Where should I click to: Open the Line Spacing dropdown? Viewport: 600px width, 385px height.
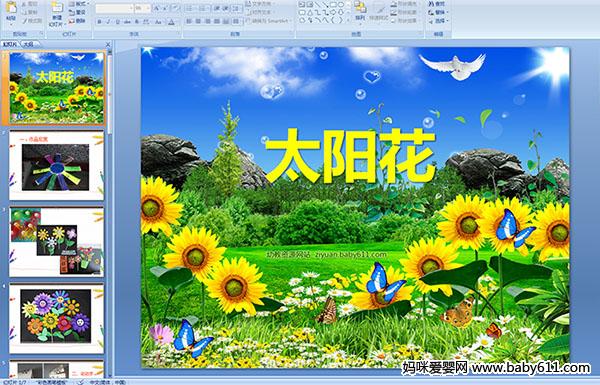tap(237, 8)
